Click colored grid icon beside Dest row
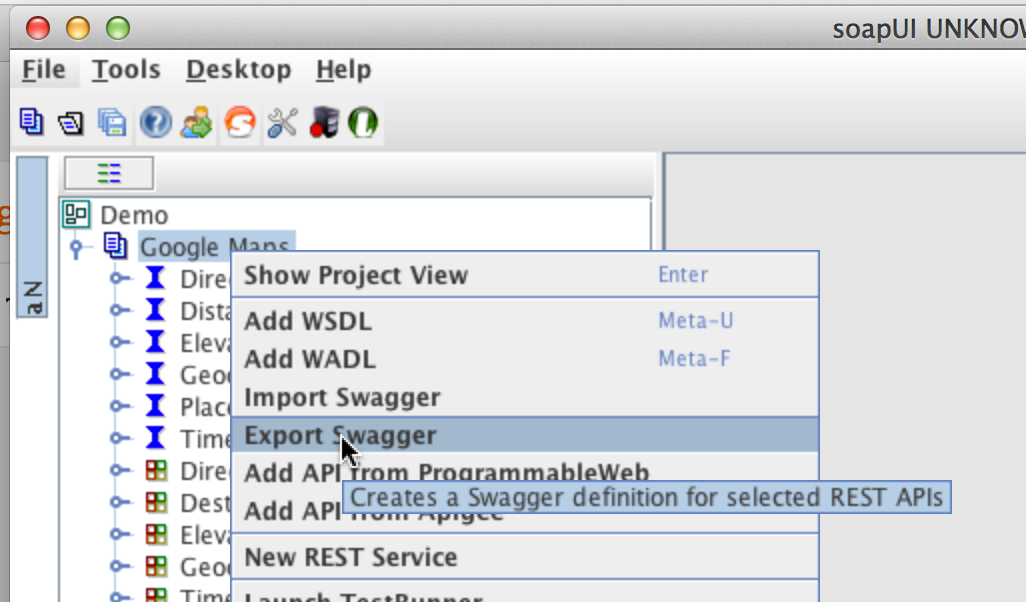Image resolution: width=1026 pixels, height=602 pixels. coord(156,502)
